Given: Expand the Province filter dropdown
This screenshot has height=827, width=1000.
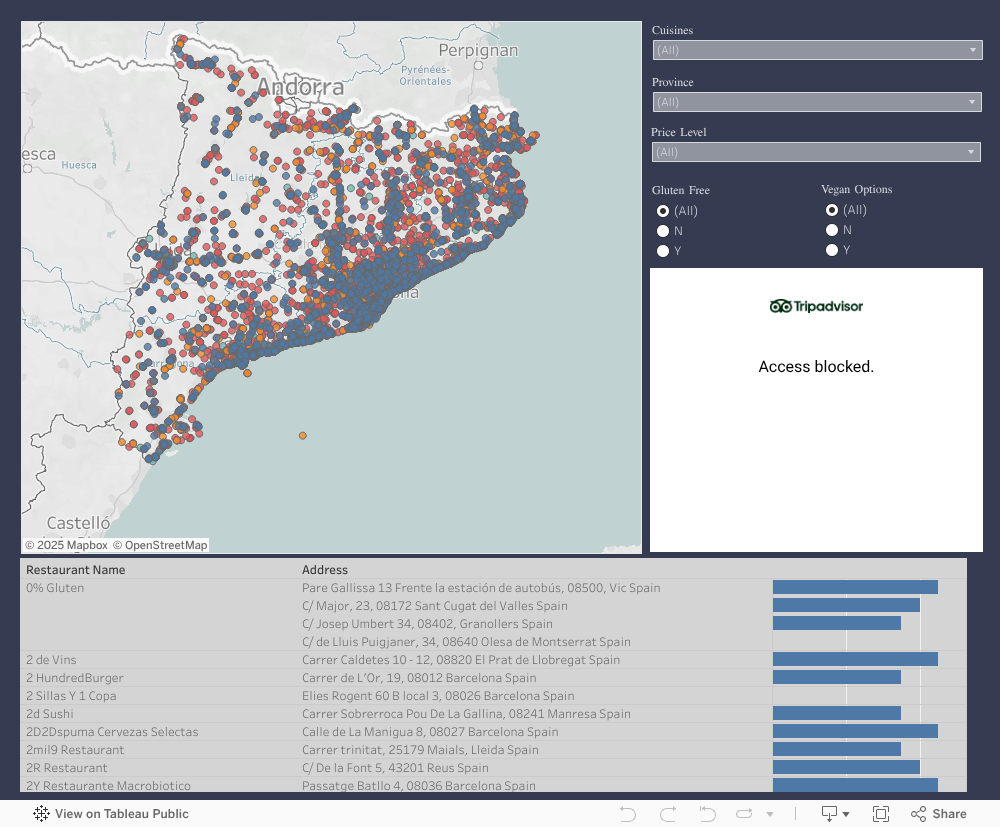Looking at the screenshot, I should coord(816,102).
